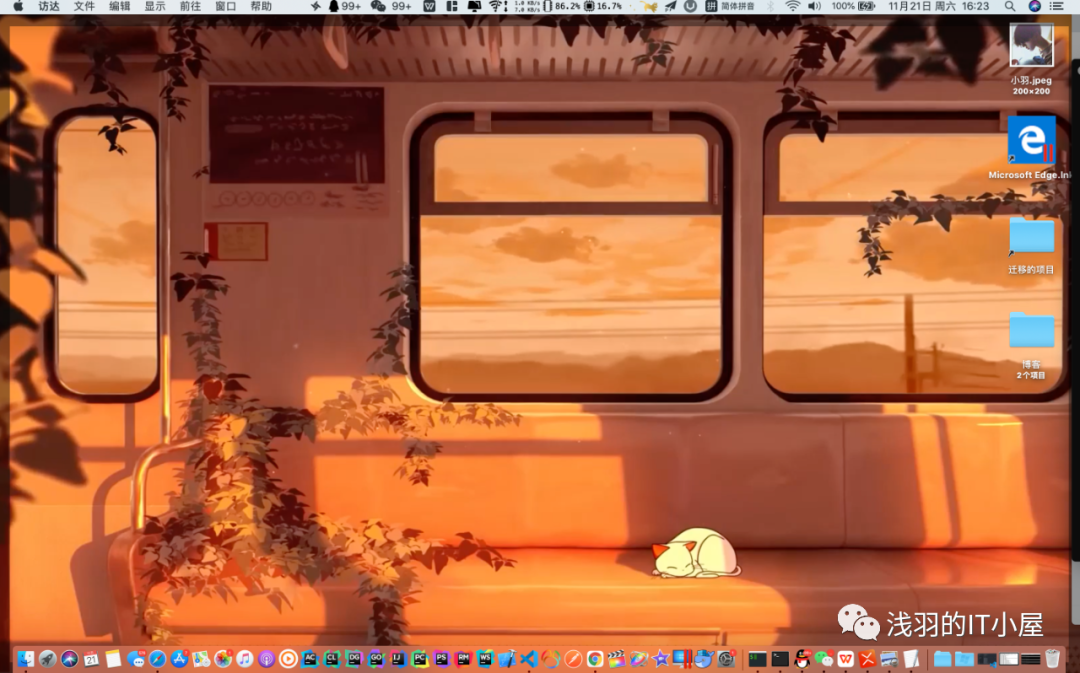The height and width of the screenshot is (673, 1080).
Task: Open the 窗口 menu
Action: point(225,6)
